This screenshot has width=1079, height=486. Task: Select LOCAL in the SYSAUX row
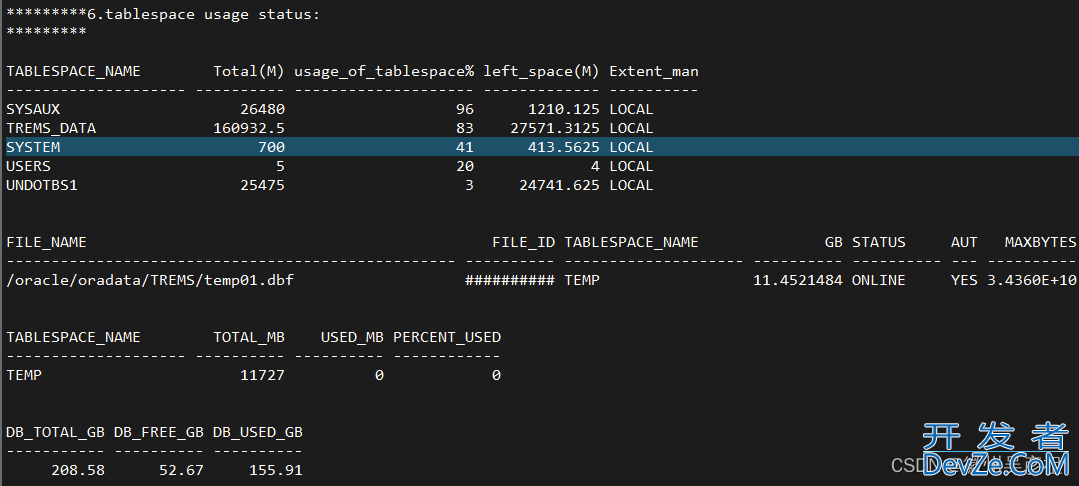click(631, 109)
